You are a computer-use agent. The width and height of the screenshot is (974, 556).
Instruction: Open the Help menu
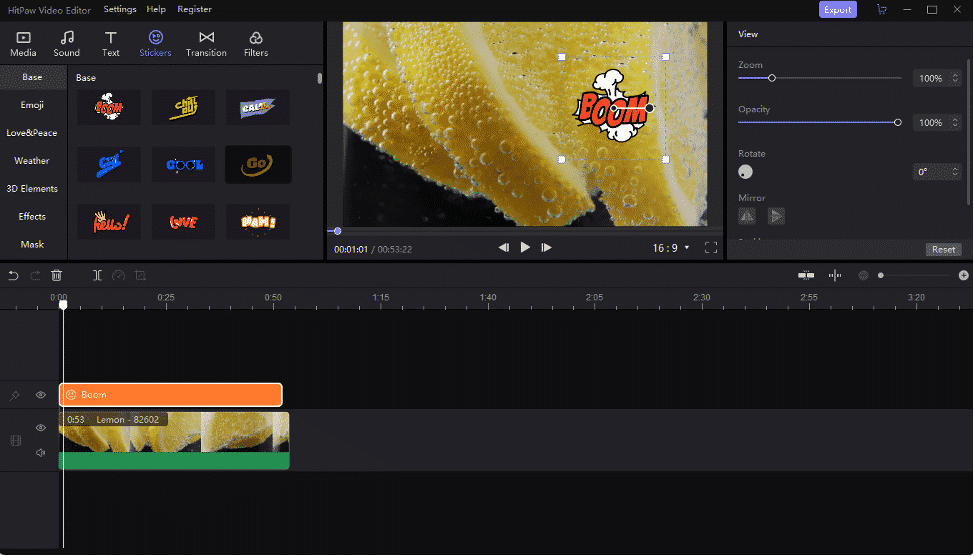[156, 9]
